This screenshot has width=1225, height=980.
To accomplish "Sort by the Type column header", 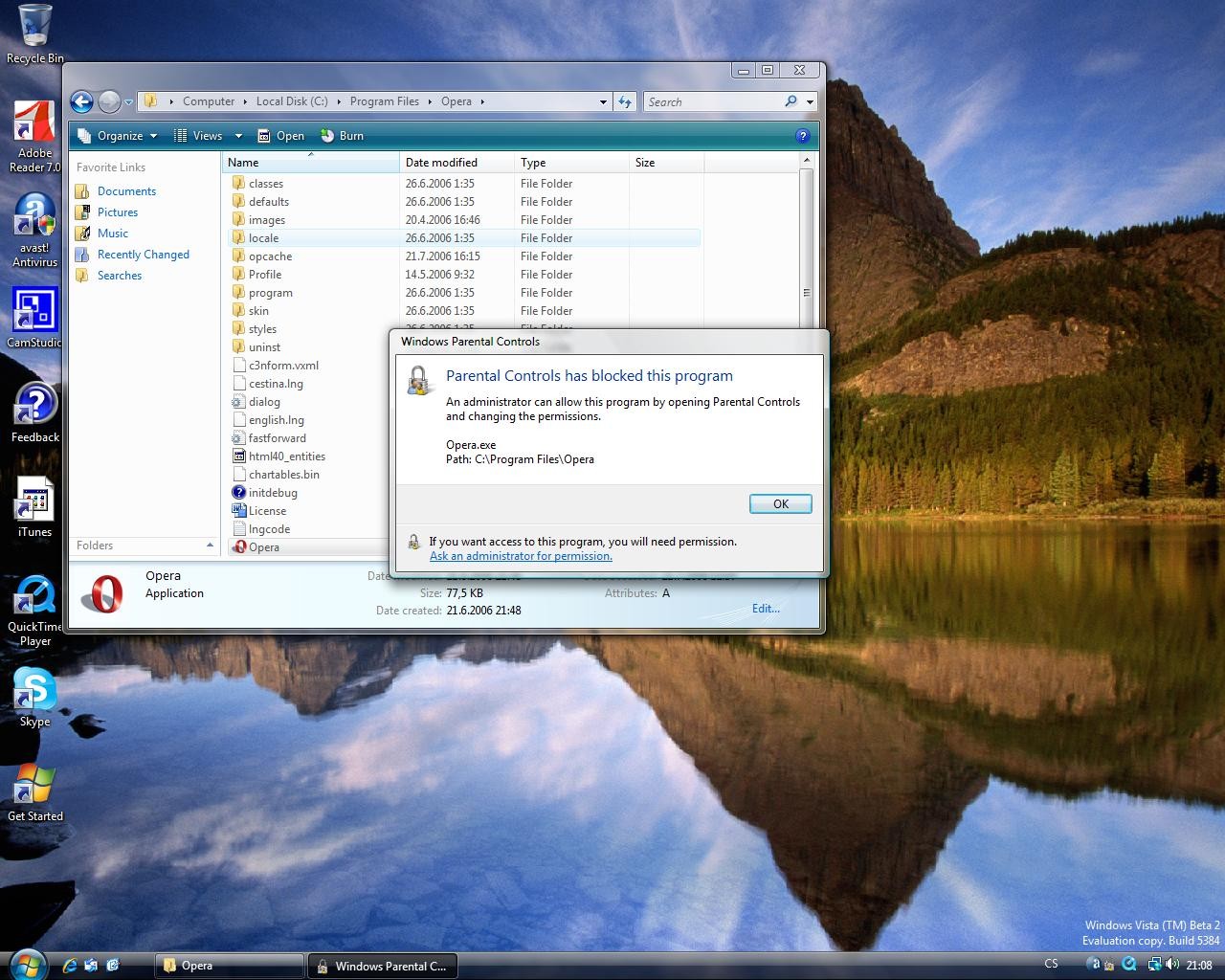I will pyautogui.click(x=571, y=163).
